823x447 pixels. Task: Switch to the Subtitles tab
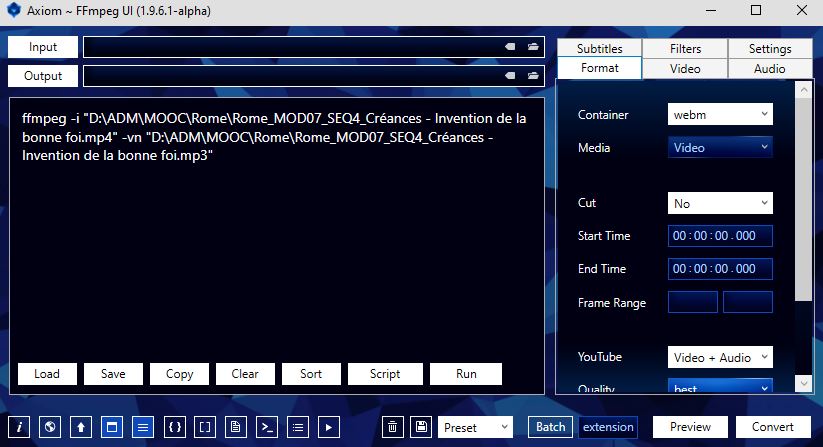599,48
